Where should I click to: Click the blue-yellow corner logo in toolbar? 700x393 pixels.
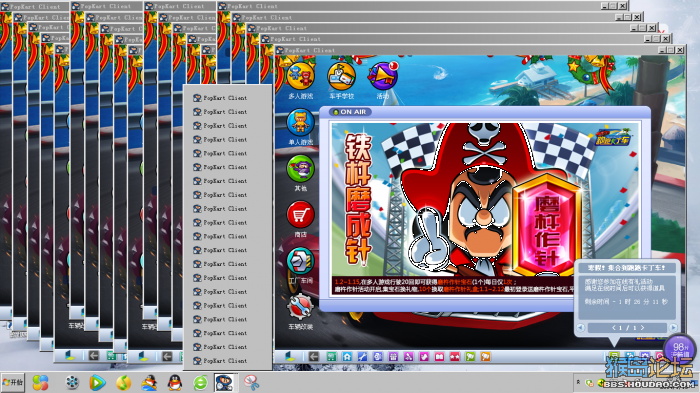pos(290,356)
